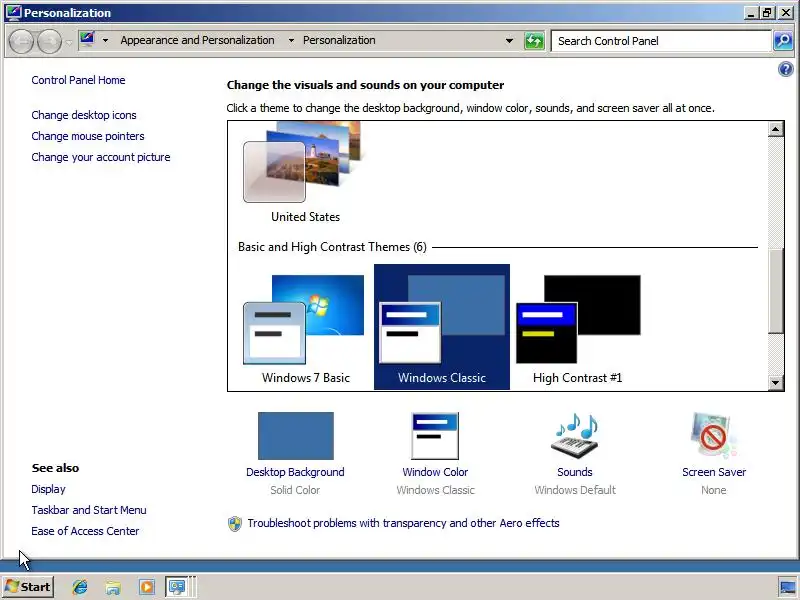Select the High Contrast #1 theme
Image resolution: width=800 pixels, height=600 pixels.
[578, 327]
